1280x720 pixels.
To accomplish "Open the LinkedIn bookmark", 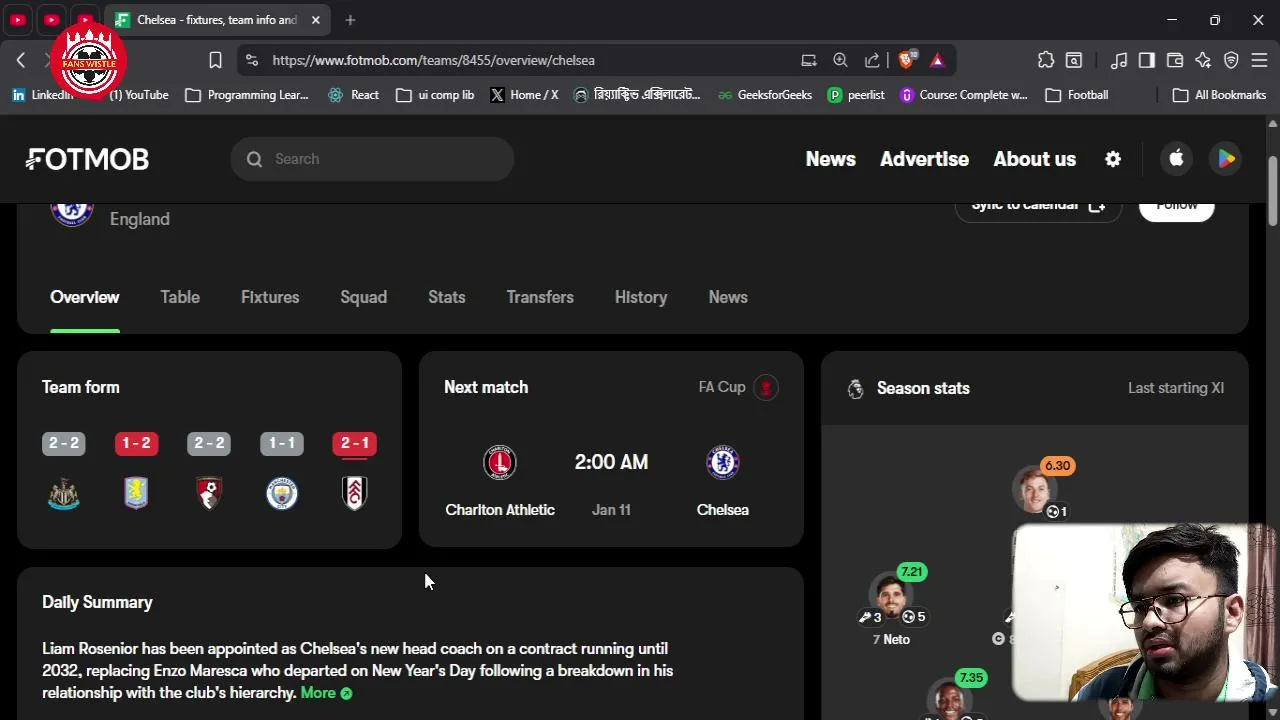I will pyautogui.click(x=43, y=95).
